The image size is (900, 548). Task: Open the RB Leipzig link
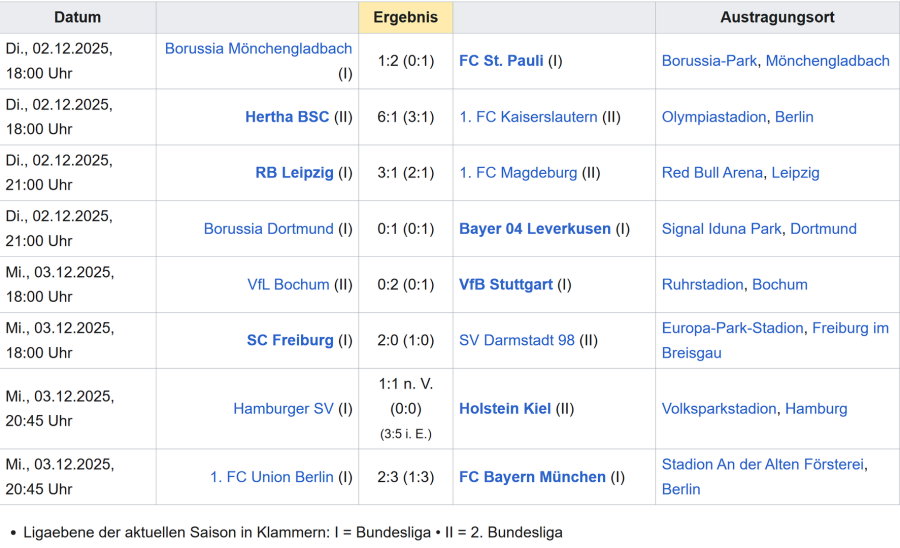pos(294,172)
